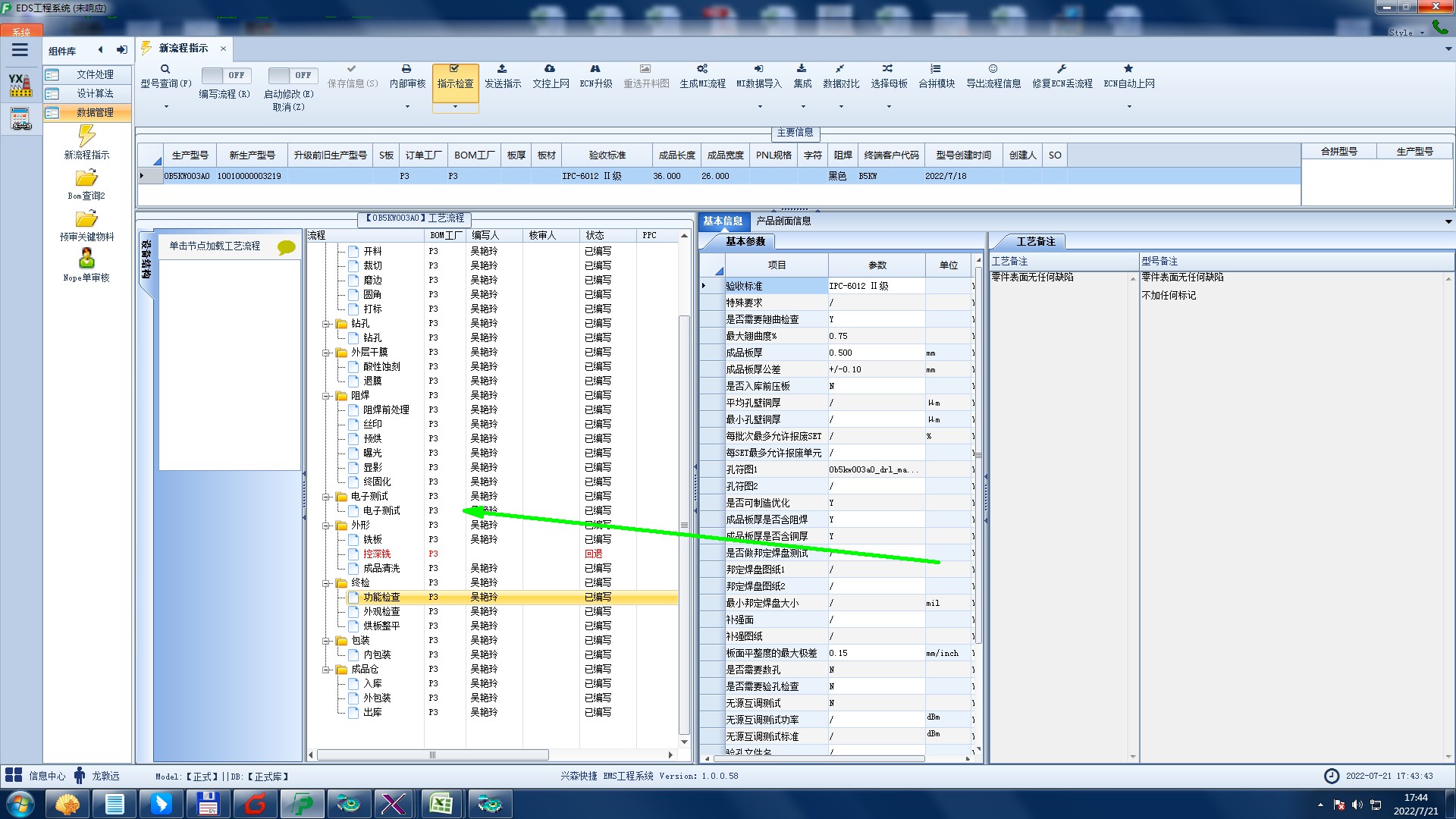Click the 型号查询 search icon

165,69
